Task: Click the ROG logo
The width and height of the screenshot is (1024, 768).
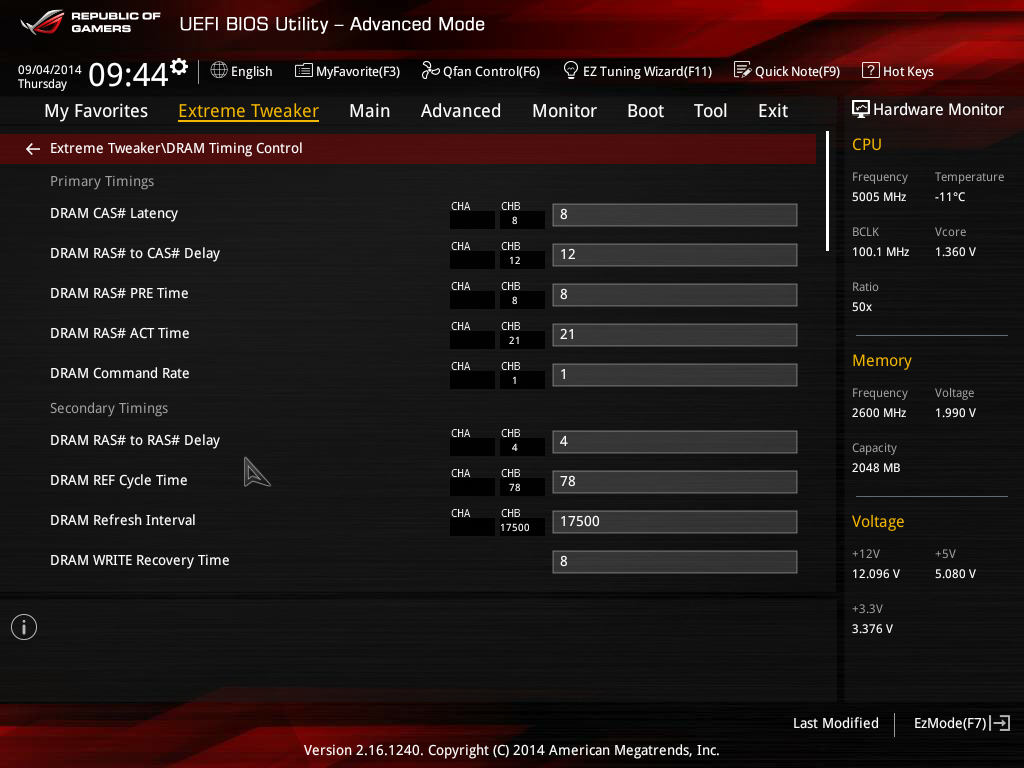Action: [x=42, y=22]
